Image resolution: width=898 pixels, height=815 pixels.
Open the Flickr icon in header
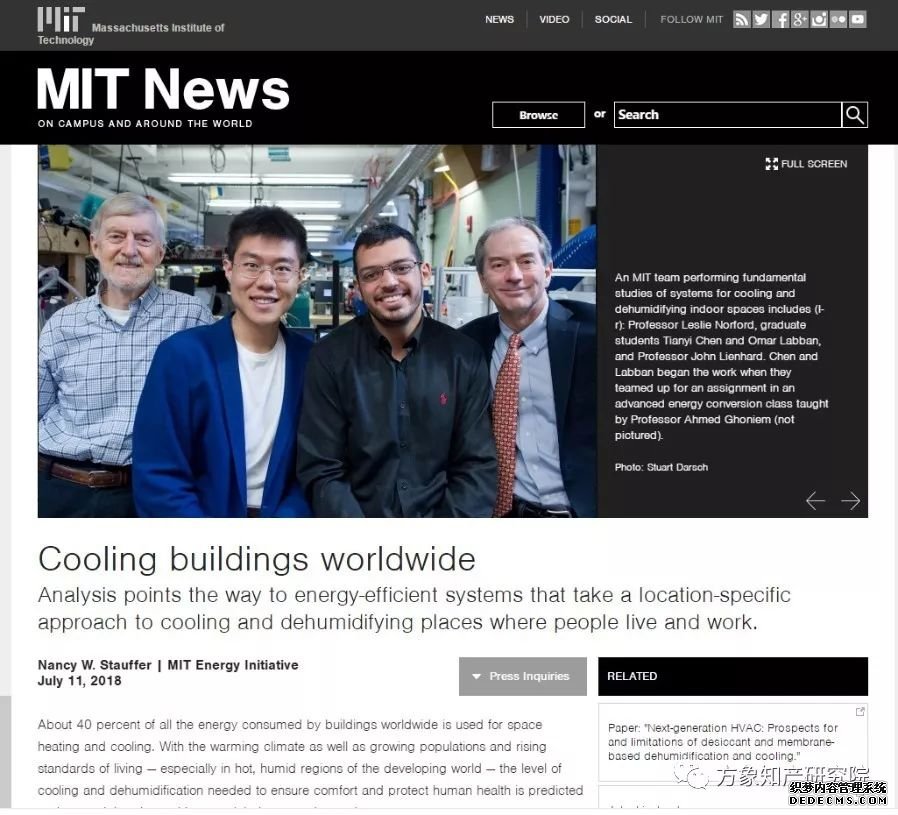(838, 19)
